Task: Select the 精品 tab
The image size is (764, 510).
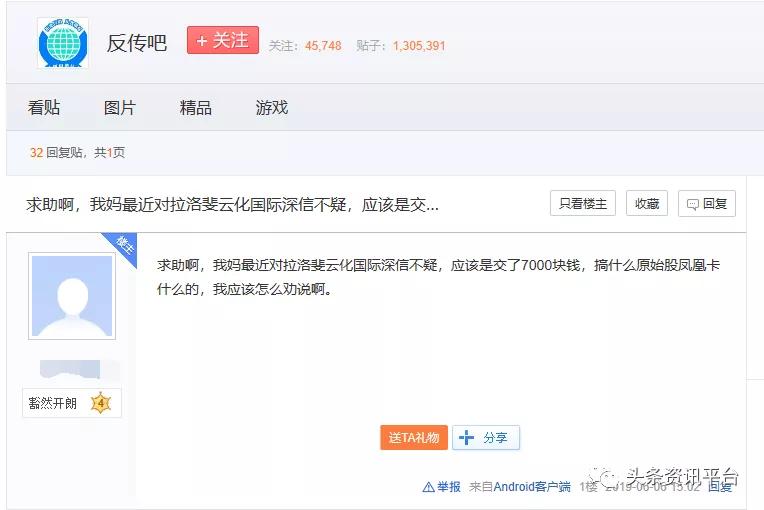Action: [196, 108]
